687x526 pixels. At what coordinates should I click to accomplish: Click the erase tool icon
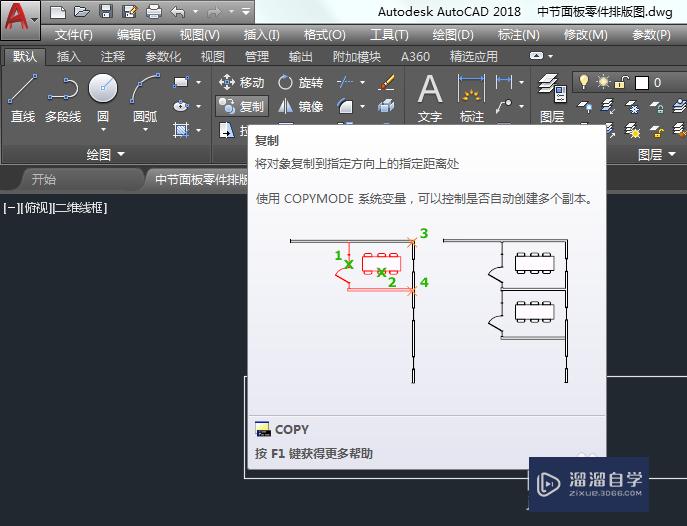386,82
